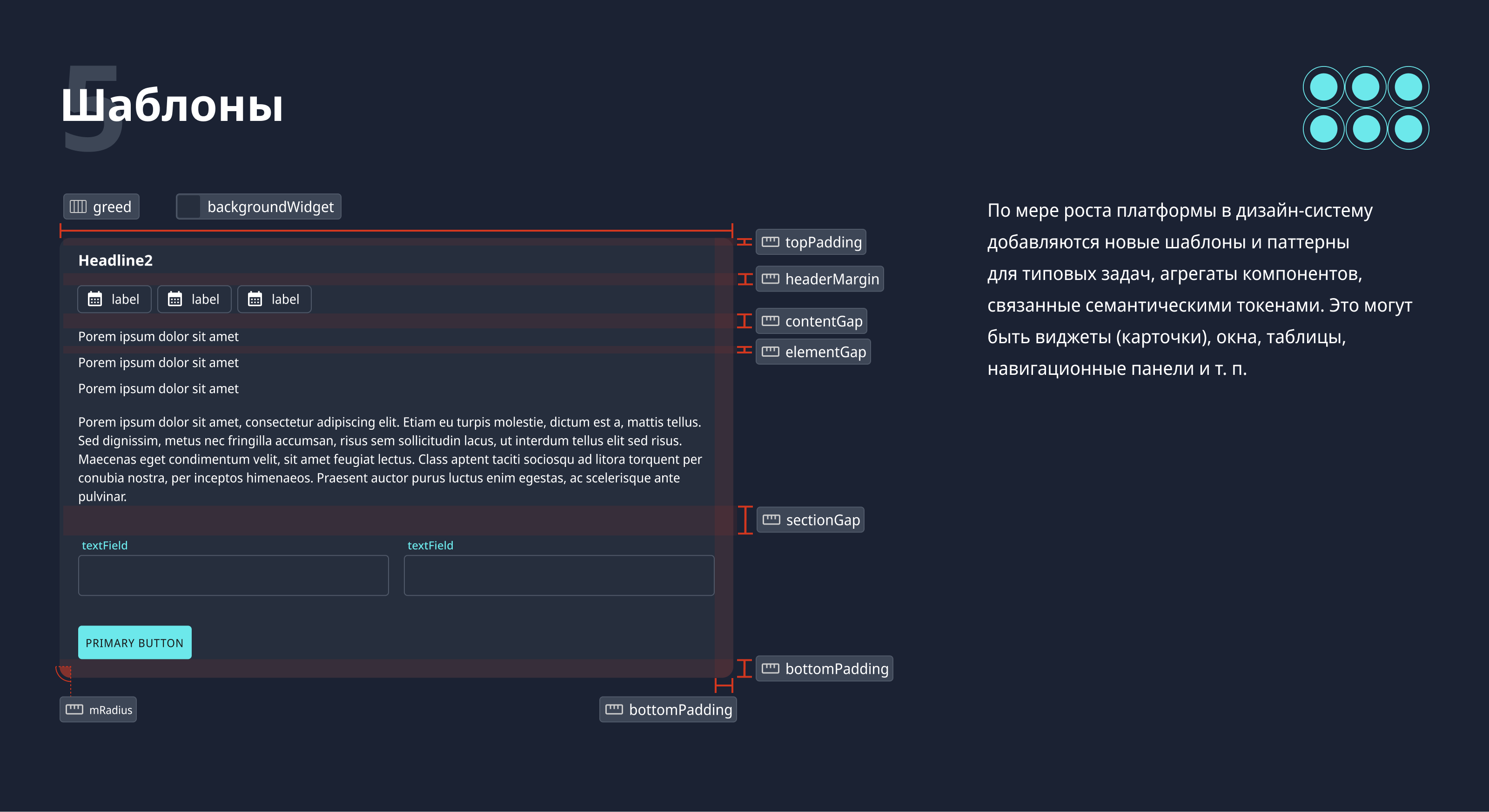Click the left textField input box
The width and height of the screenshot is (1489, 812).
pos(233,575)
